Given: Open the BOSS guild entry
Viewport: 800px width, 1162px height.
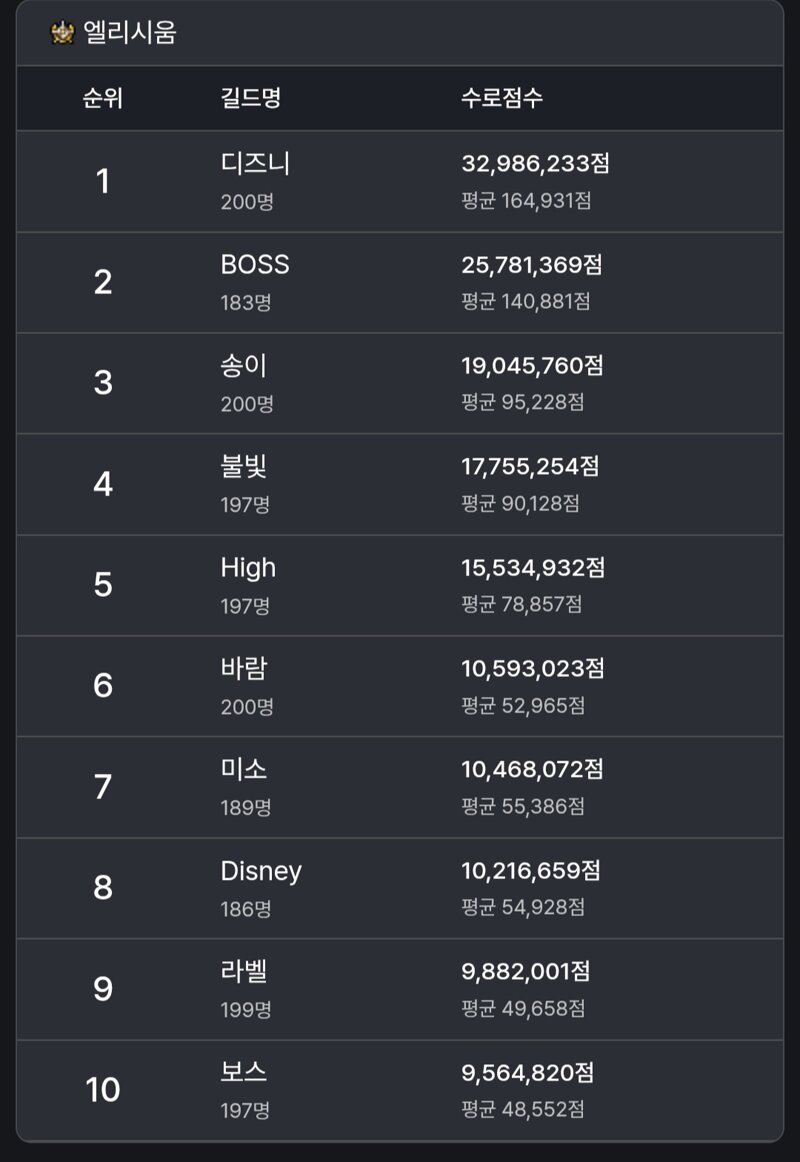Looking at the screenshot, I should click(400, 282).
